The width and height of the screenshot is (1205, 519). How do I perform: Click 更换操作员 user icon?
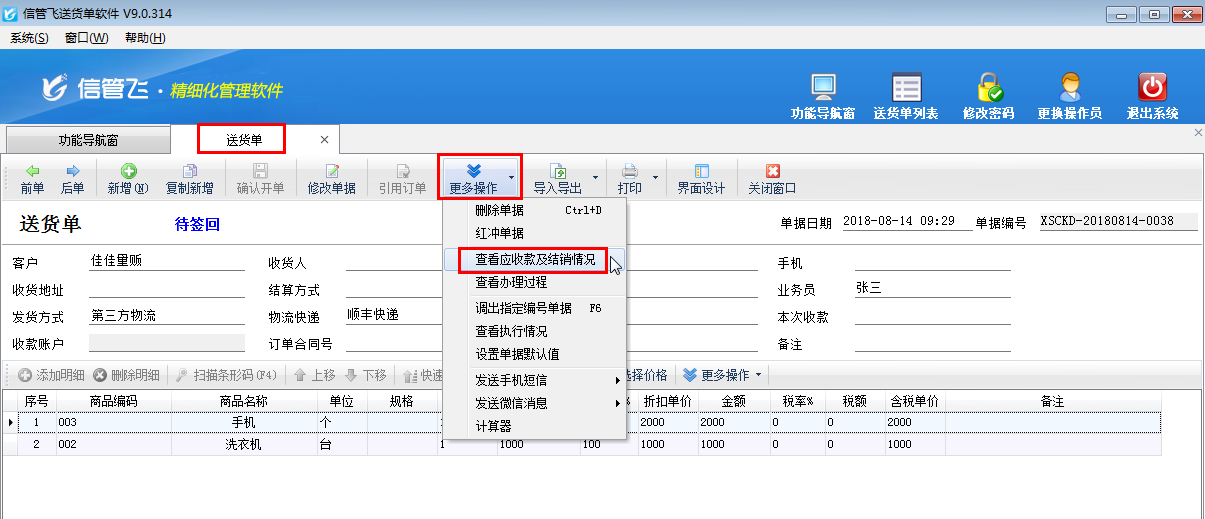1070,89
